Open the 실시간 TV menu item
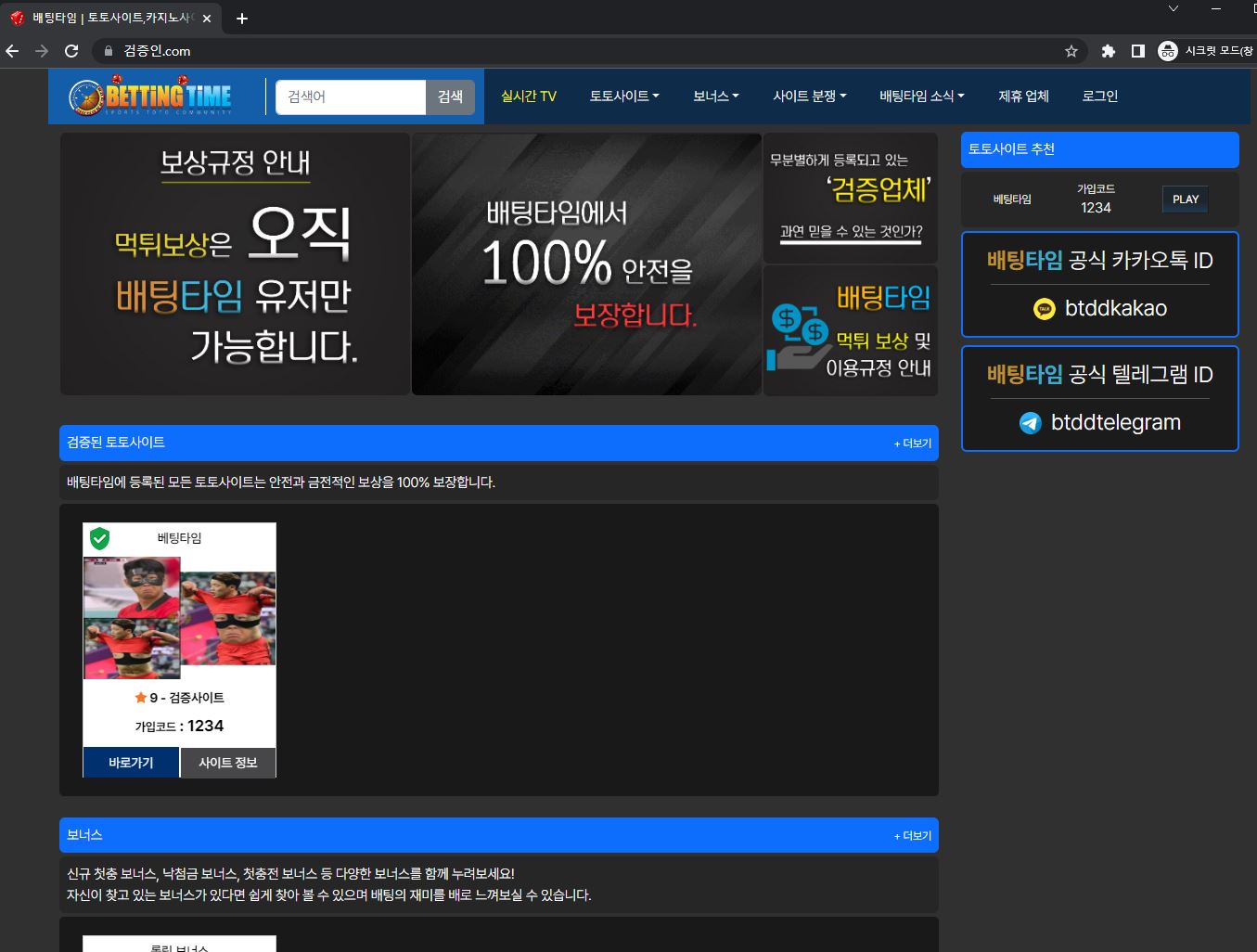This screenshot has height=952, width=1257. (x=529, y=96)
